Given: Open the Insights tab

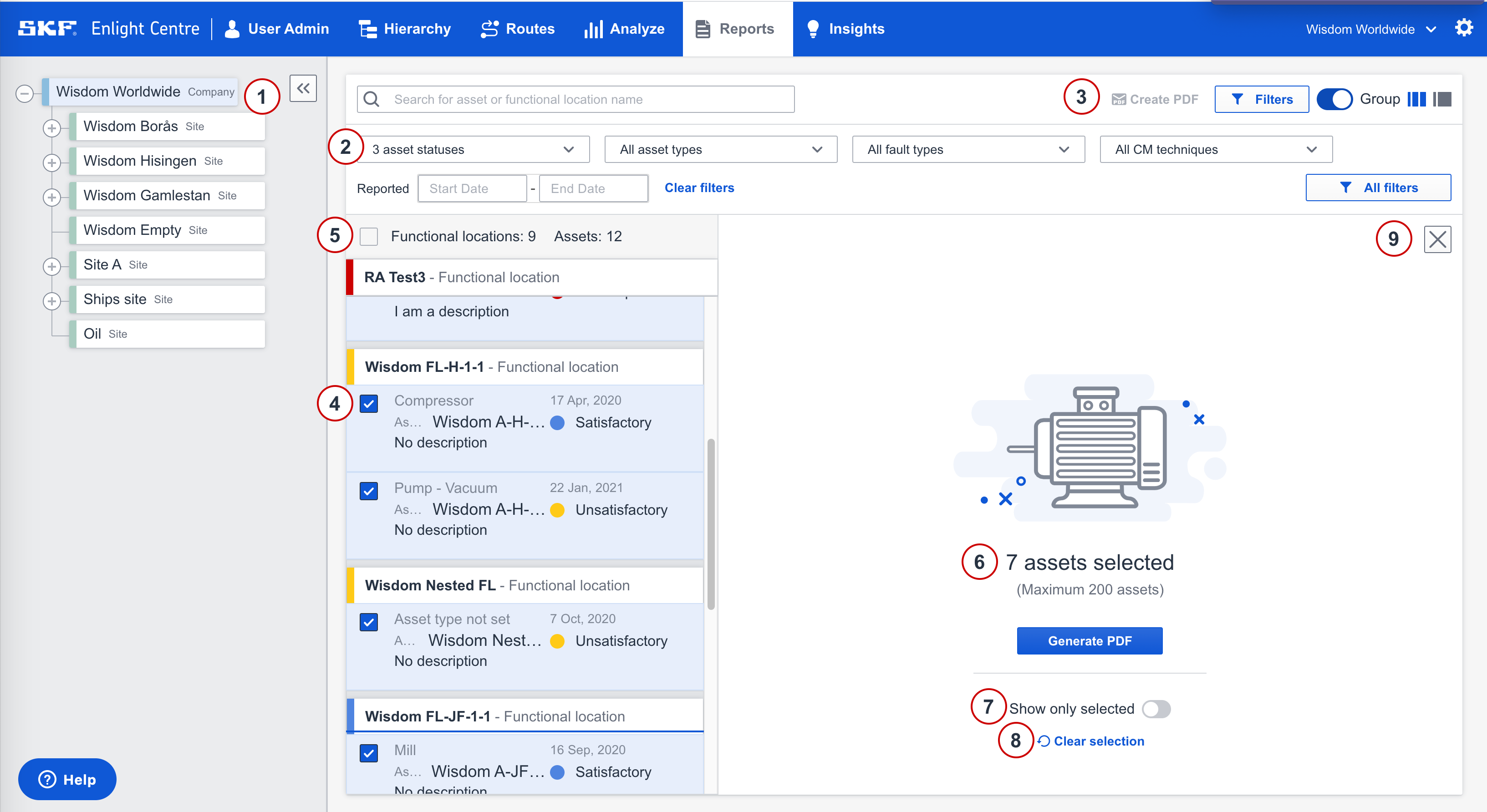Looking at the screenshot, I should click(845, 29).
